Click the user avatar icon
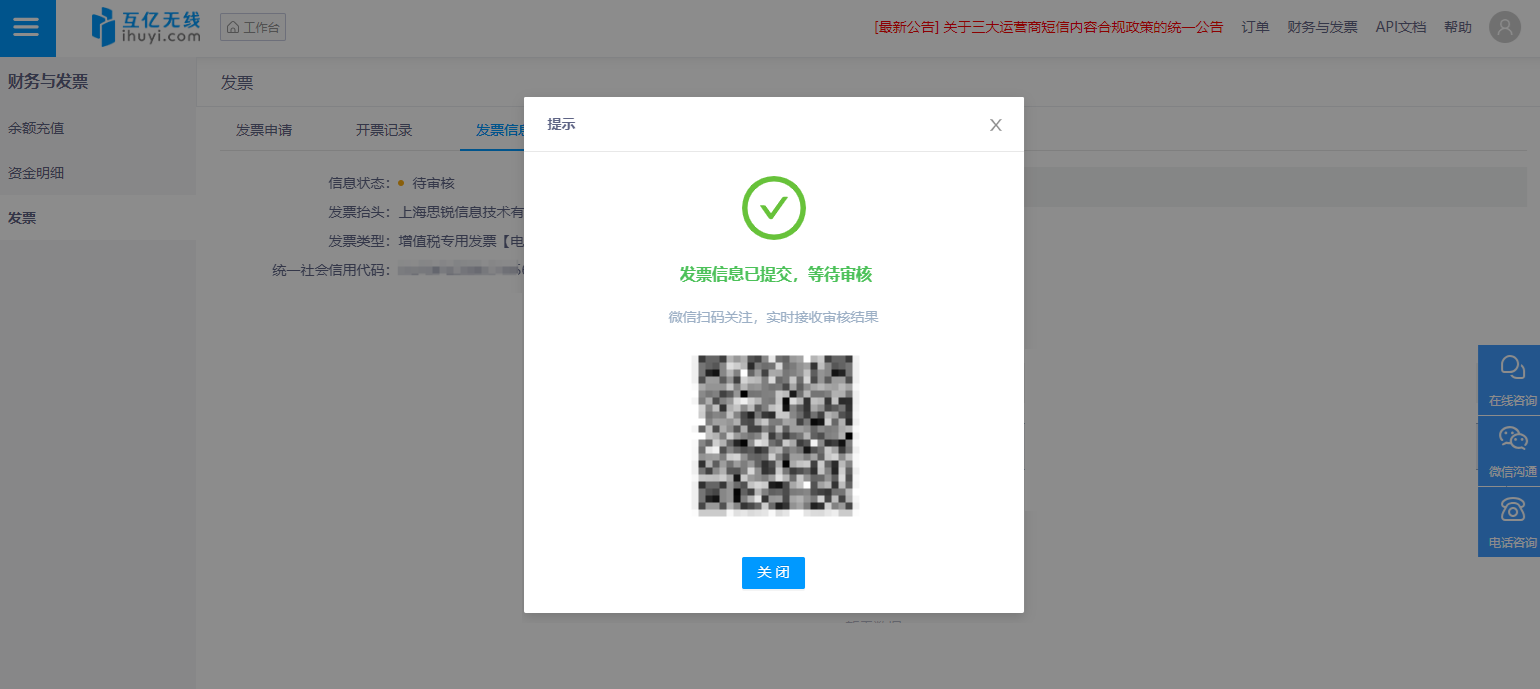This screenshot has height=689, width=1540. [1504, 27]
